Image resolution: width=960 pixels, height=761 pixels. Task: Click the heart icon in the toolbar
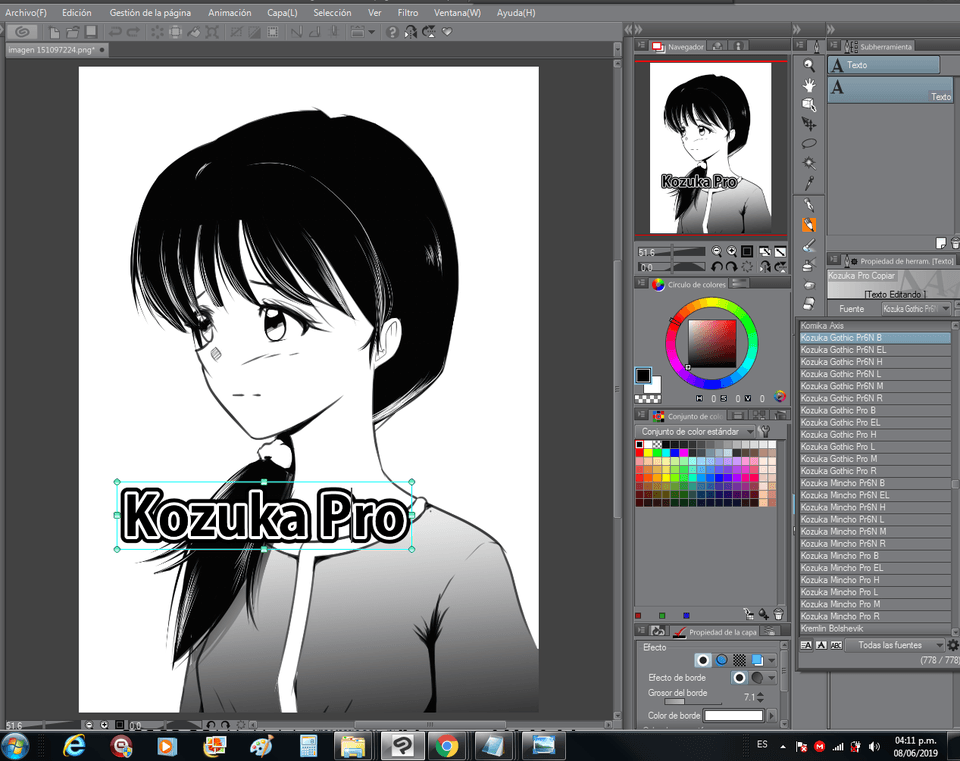447,32
